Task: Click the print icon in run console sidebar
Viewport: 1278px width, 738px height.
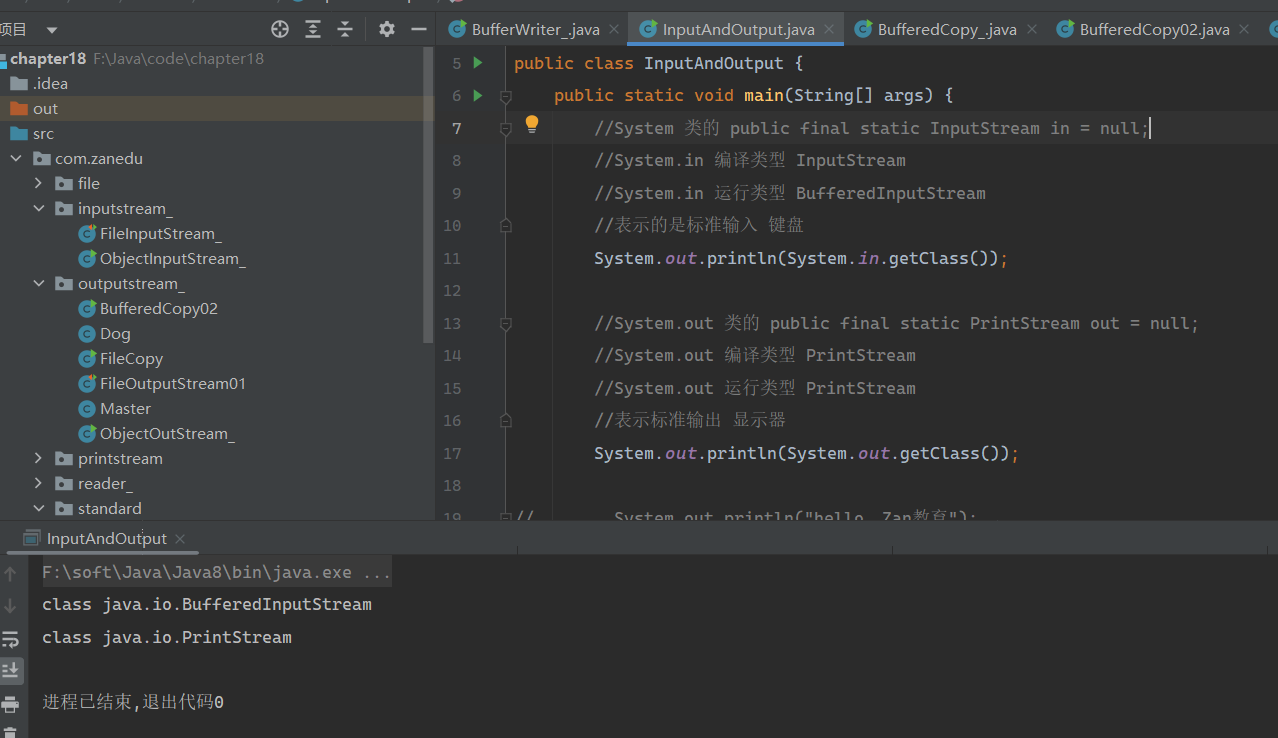Action: tap(10, 704)
